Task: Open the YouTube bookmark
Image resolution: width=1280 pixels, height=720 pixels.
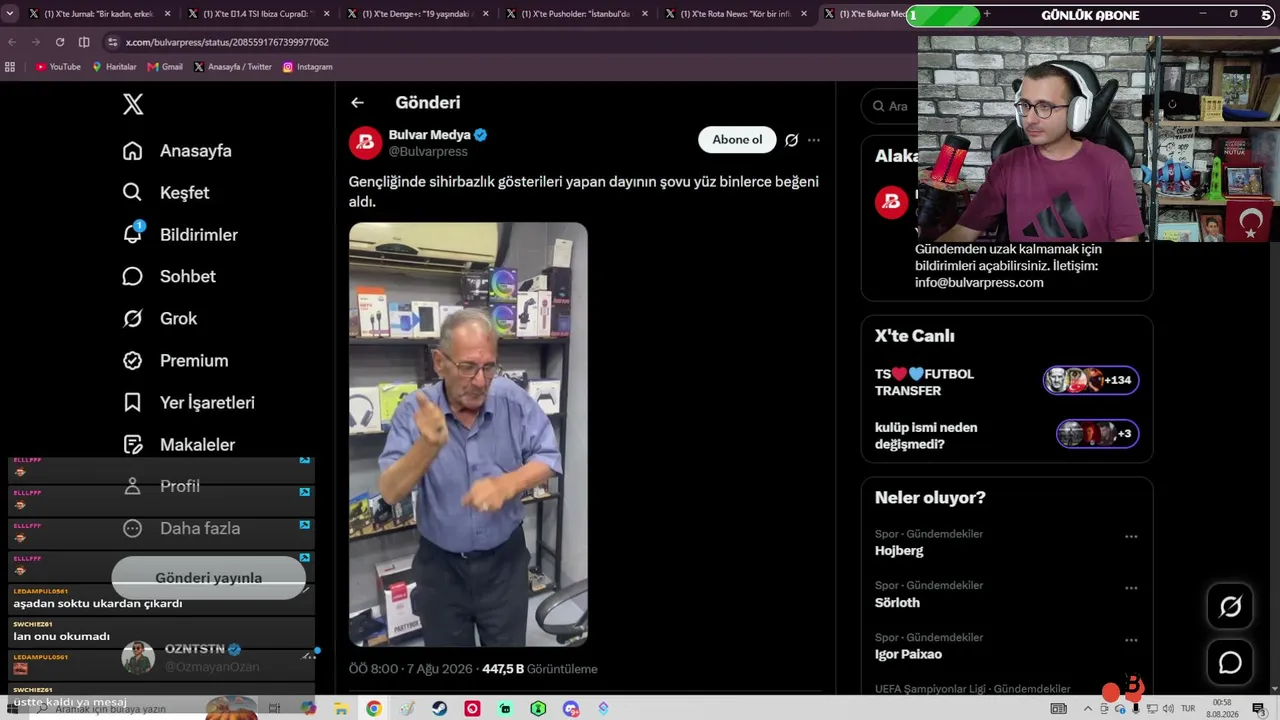Action: click(x=58, y=67)
